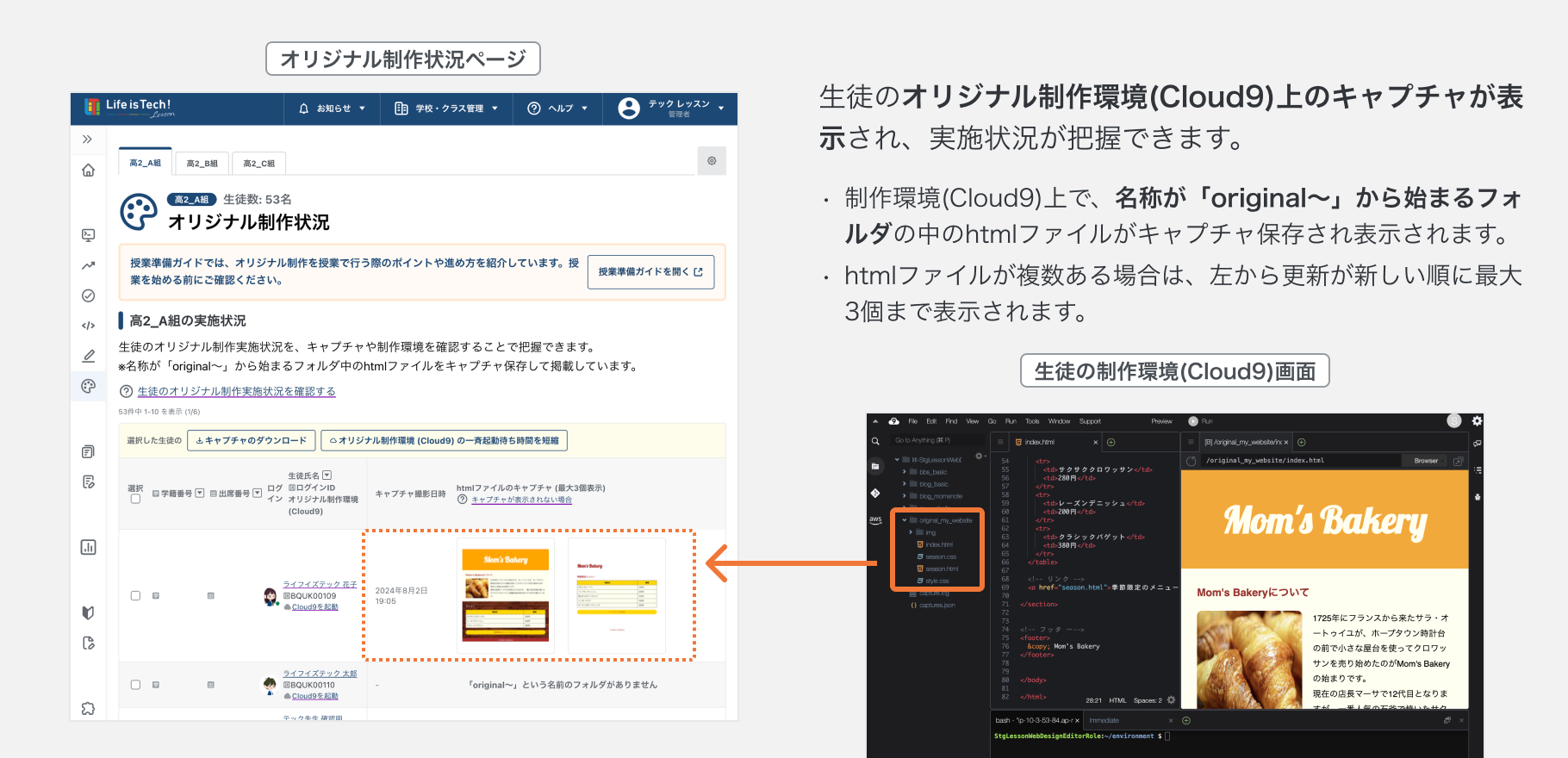The width and height of the screenshot is (1568, 758).
Task: Open the Cloud9 AWS panel icon
Action: 875,519
